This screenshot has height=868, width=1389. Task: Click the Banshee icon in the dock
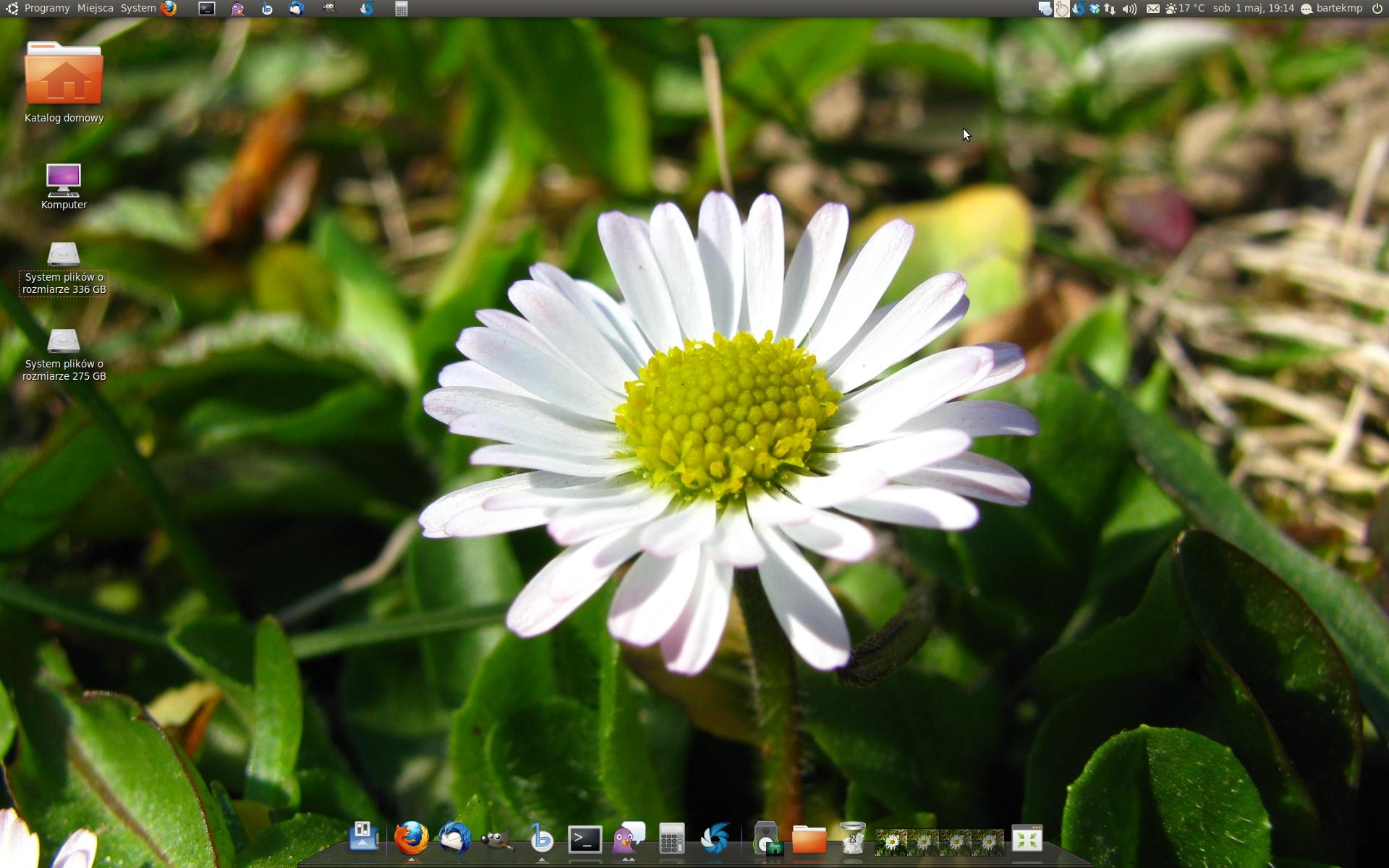pyautogui.click(x=541, y=839)
